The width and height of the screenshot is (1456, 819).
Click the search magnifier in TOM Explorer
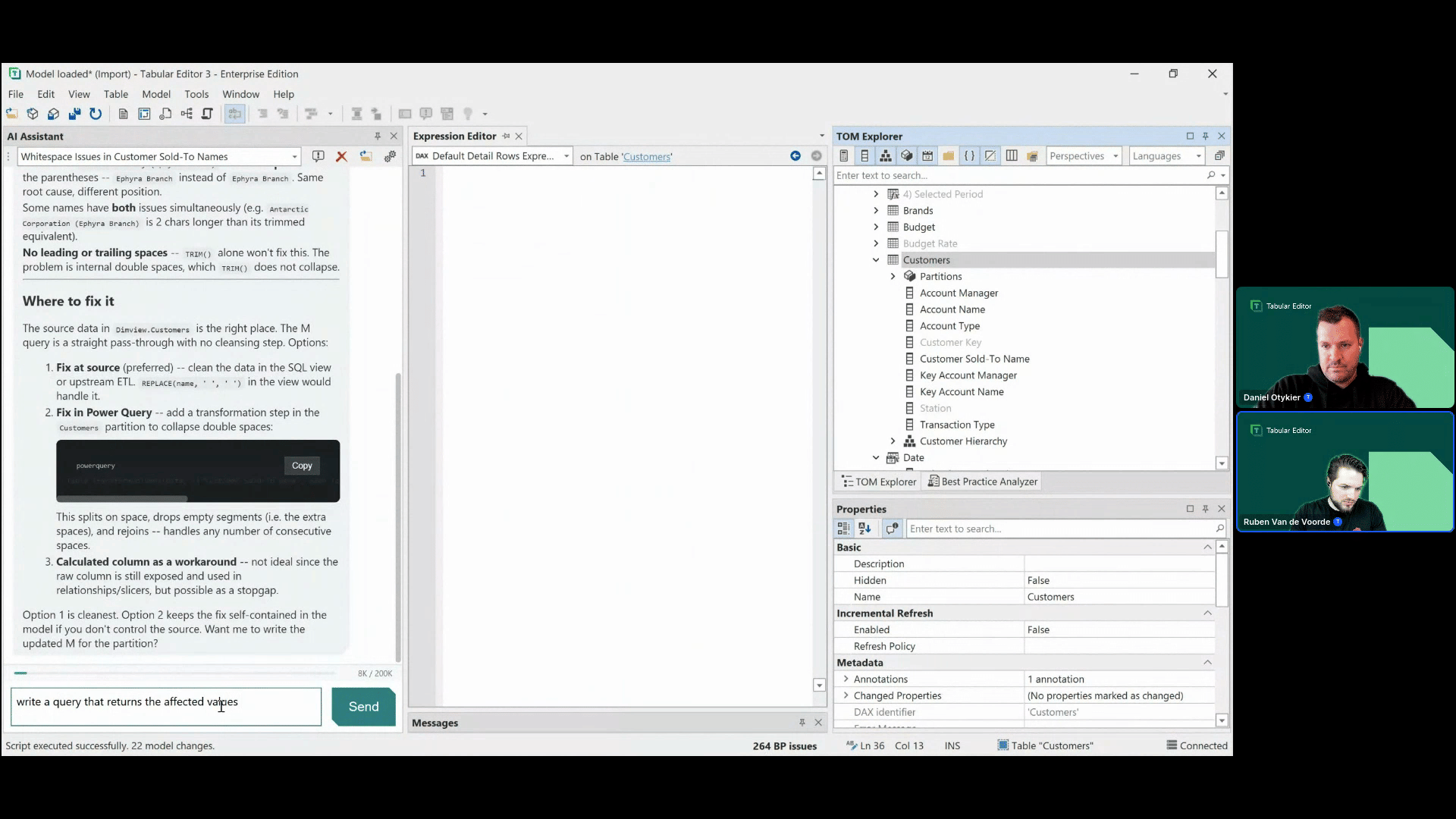1211,175
